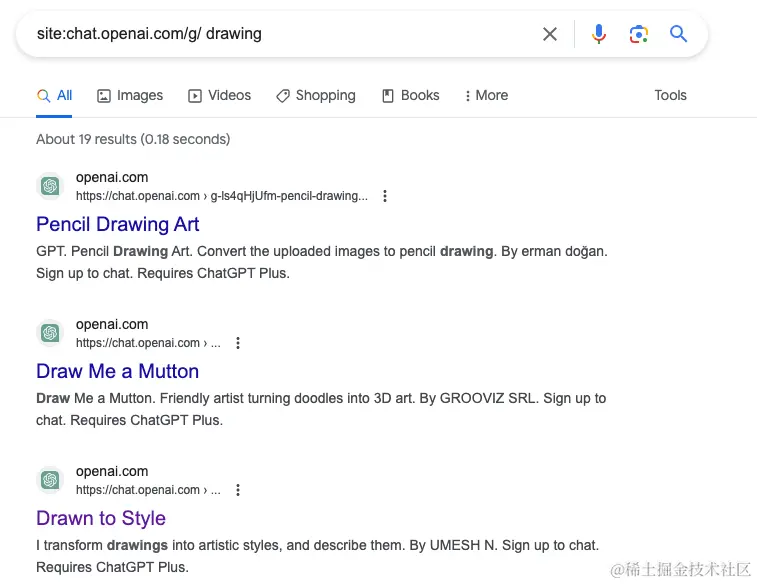Open three-dot menu for Draw Me a Mutton result

coord(238,343)
